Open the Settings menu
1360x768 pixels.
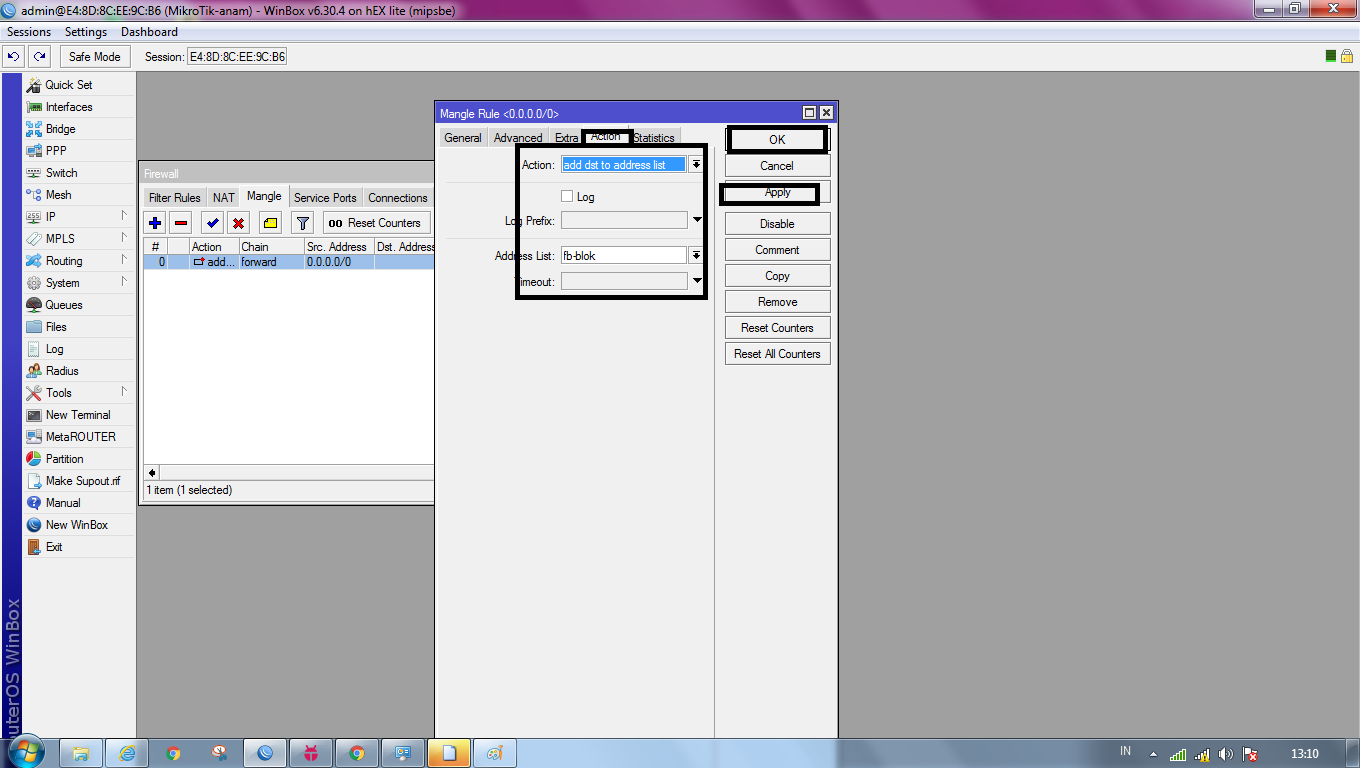86,32
